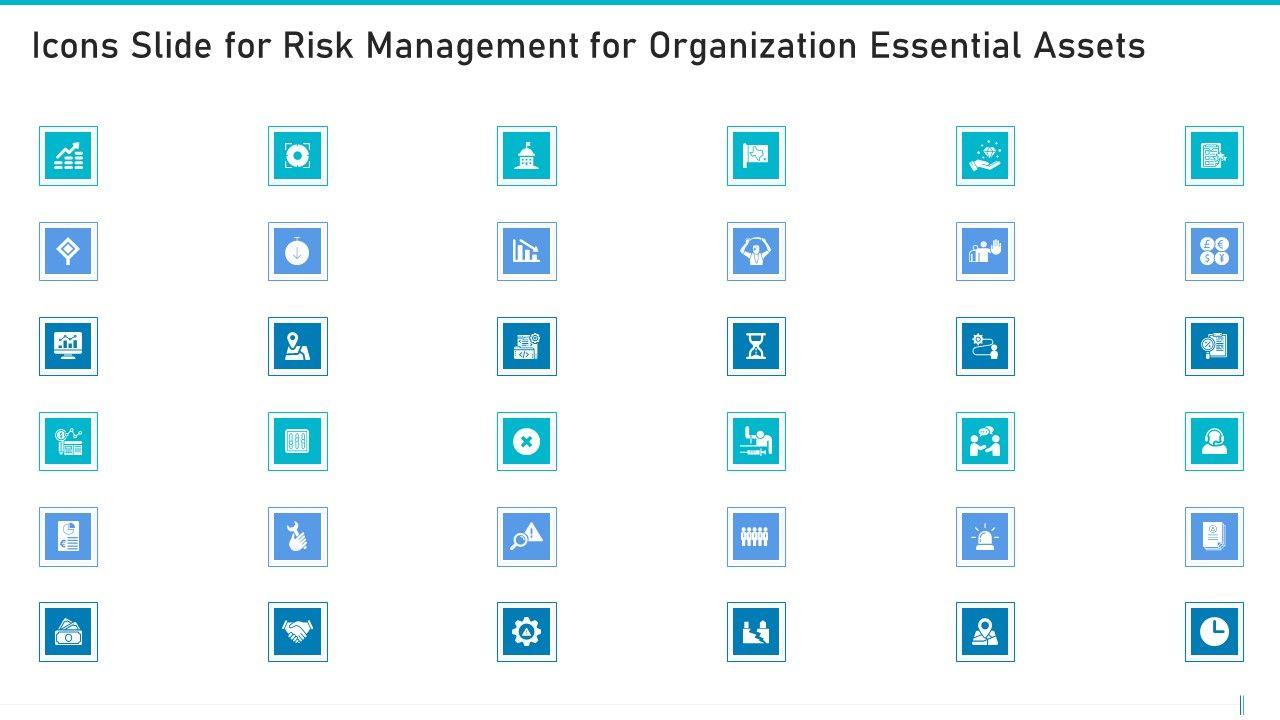Click the cash banknotes icon

point(68,632)
